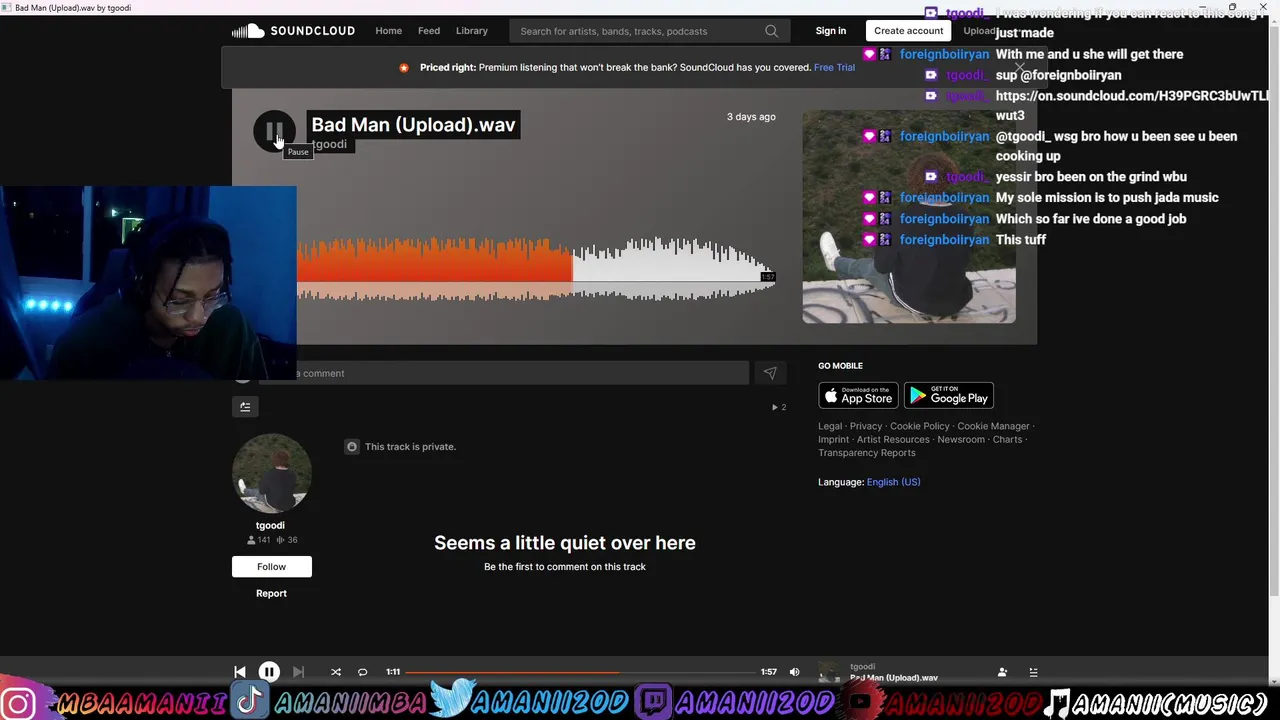This screenshot has width=1280, height=720.
Task: Open the tgoodi profile name below the avatar
Action: [270, 525]
